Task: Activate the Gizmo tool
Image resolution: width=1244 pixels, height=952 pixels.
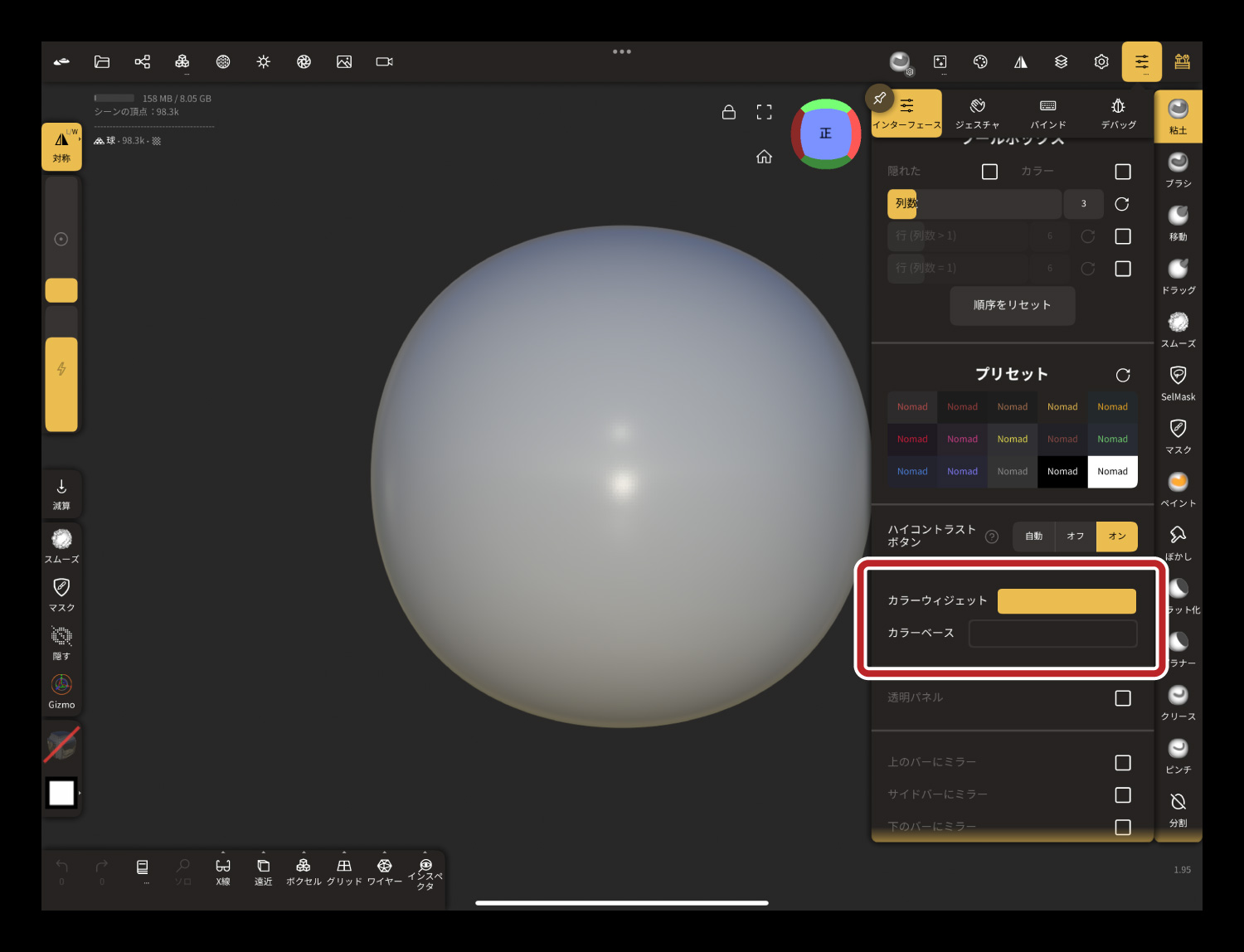Action: click(x=61, y=690)
